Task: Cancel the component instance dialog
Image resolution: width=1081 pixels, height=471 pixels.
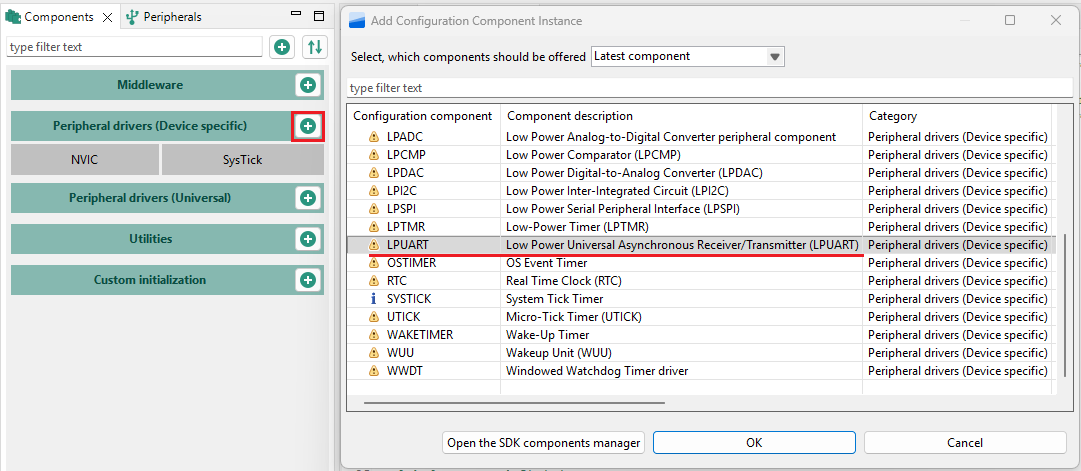Action: 964,443
